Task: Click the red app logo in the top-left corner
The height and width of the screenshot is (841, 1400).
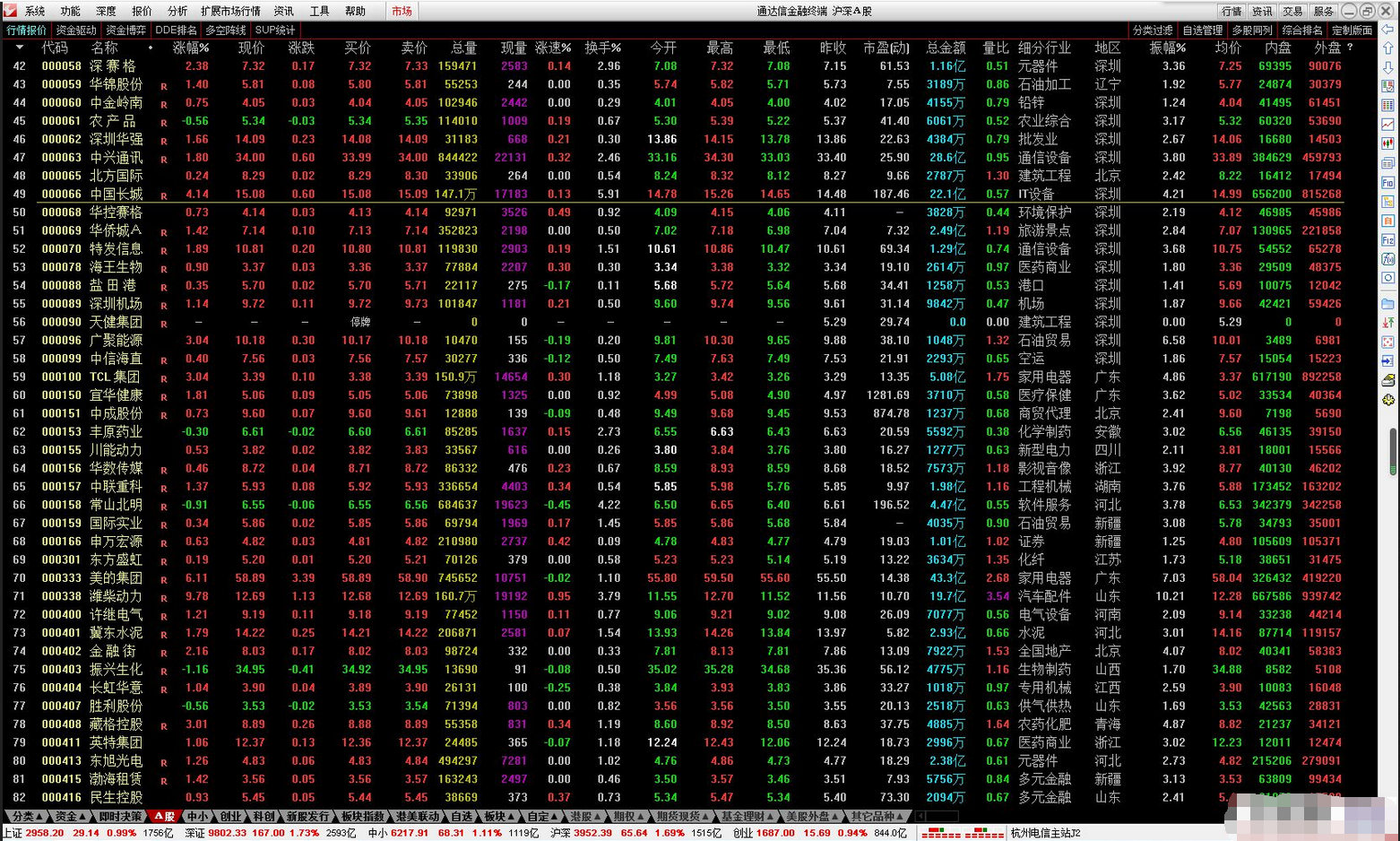Action: click(x=10, y=11)
